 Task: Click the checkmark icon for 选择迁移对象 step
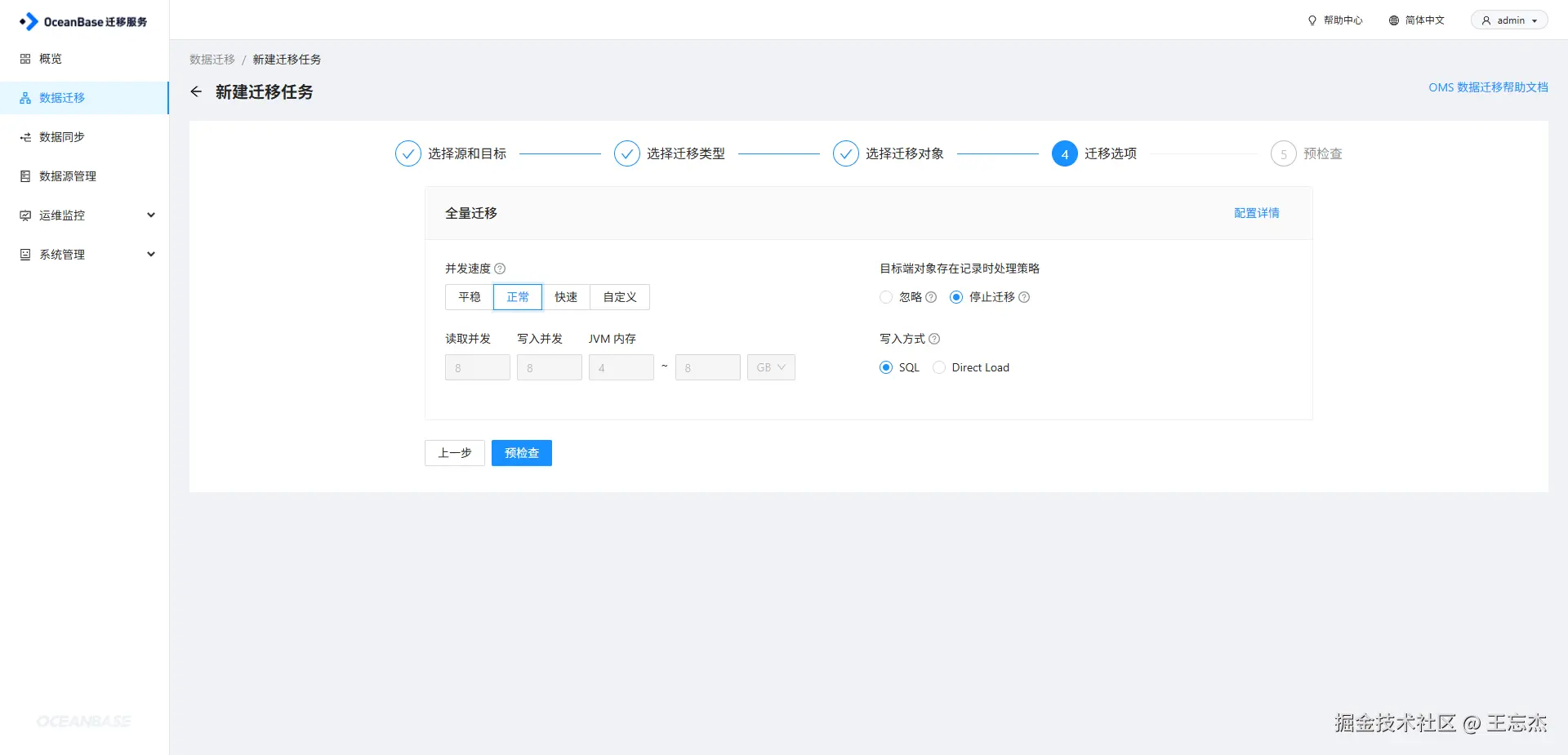point(846,153)
